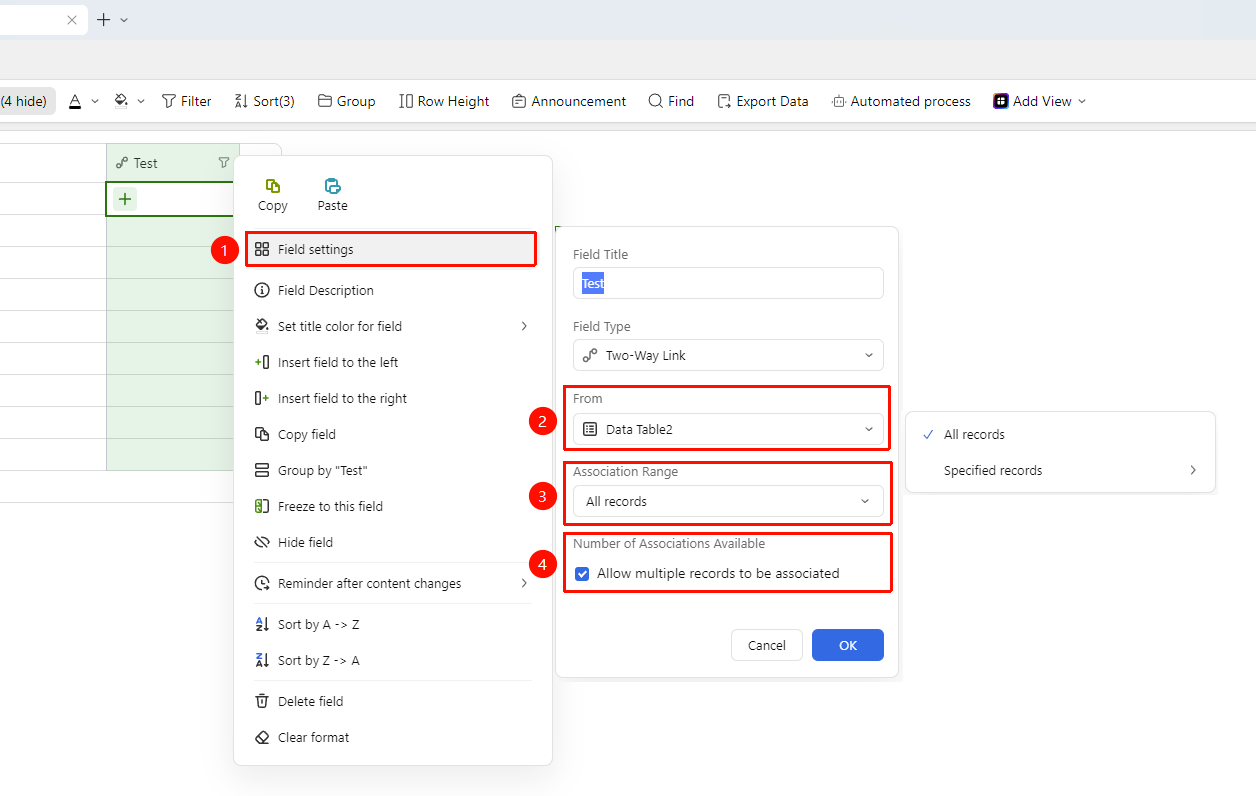The image size is (1256, 796).
Task: Open the Association Range dropdown
Action: (x=728, y=501)
